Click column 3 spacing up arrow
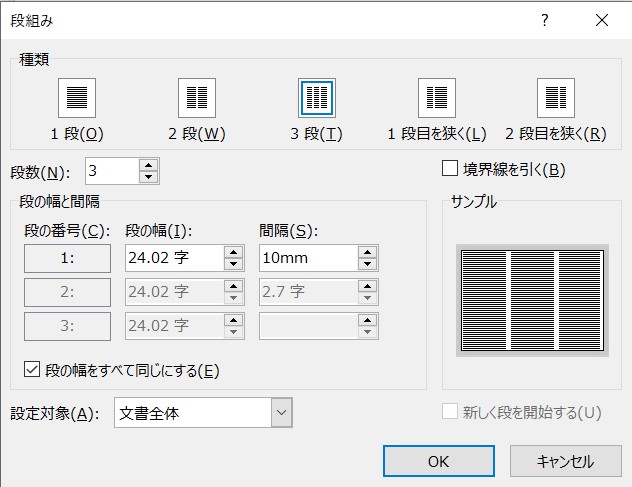Image resolution: width=632 pixels, height=487 pixels. pos(368,320)
